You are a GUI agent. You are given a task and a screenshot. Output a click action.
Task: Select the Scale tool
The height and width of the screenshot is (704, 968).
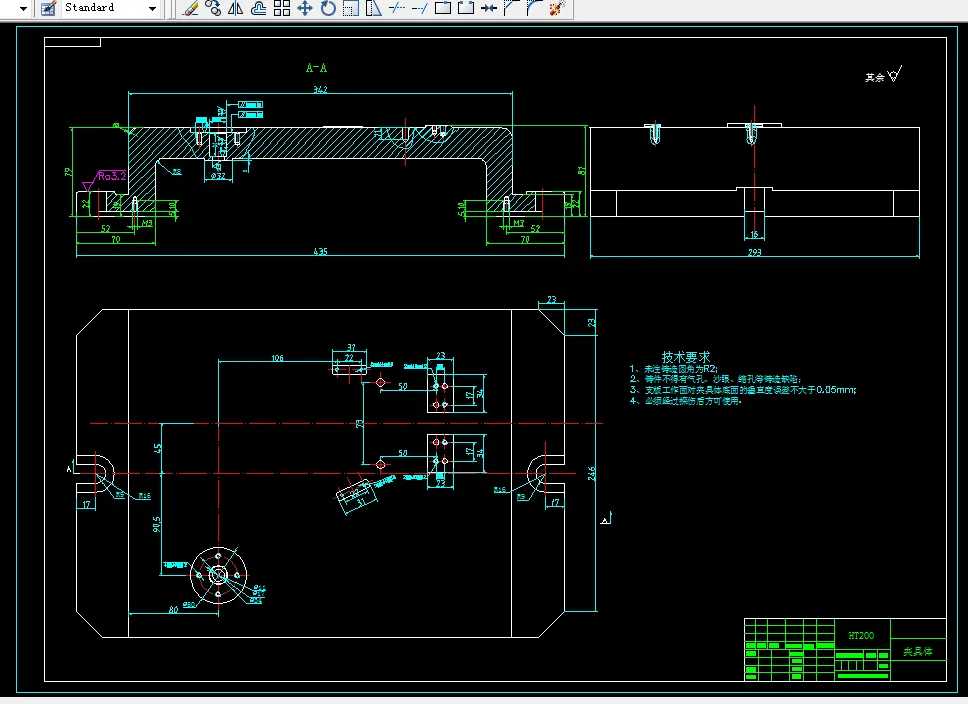click(x=351, y=8)
